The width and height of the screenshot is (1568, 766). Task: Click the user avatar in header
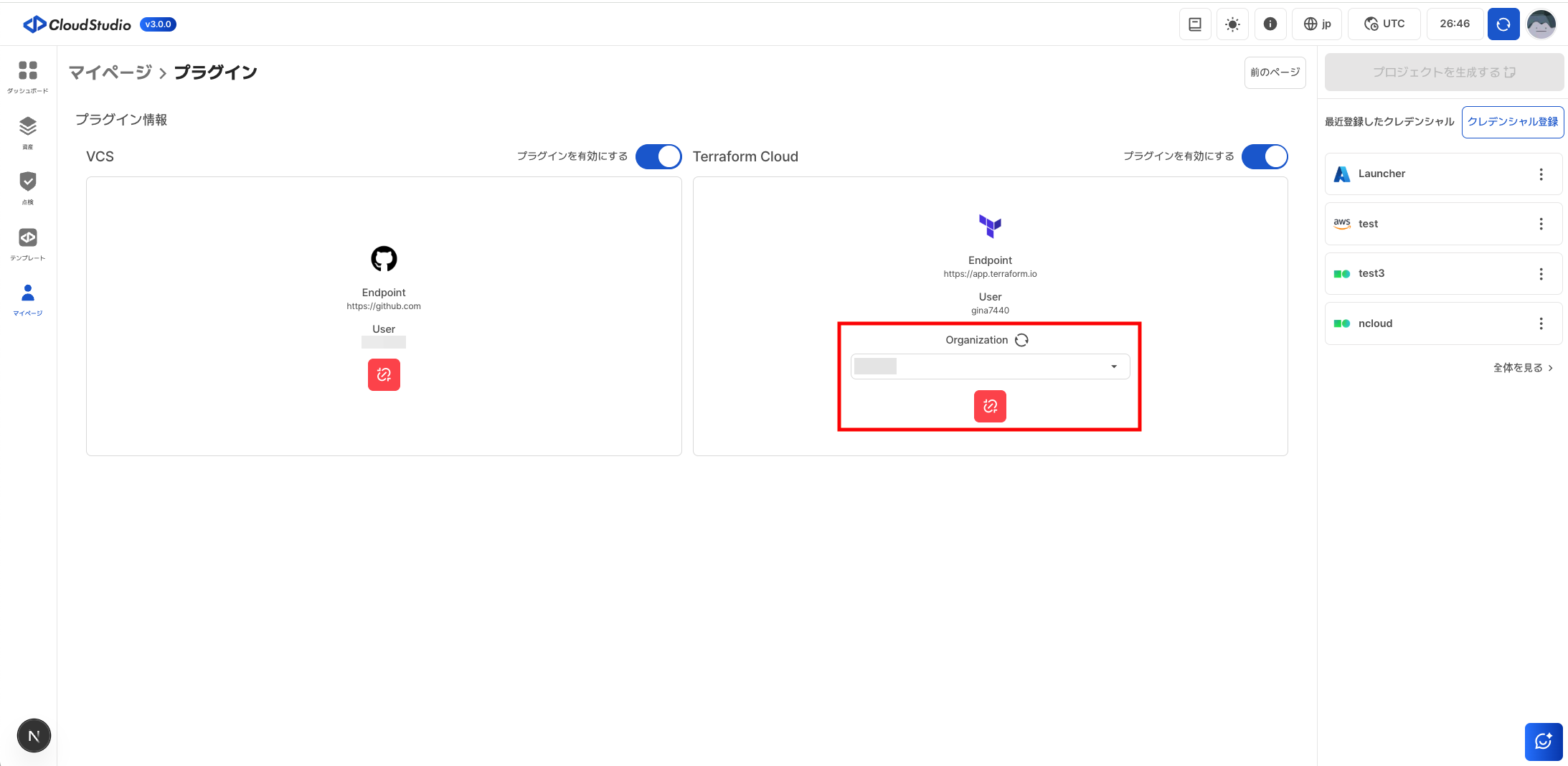pyautogui.click(x=1541, y=24)
